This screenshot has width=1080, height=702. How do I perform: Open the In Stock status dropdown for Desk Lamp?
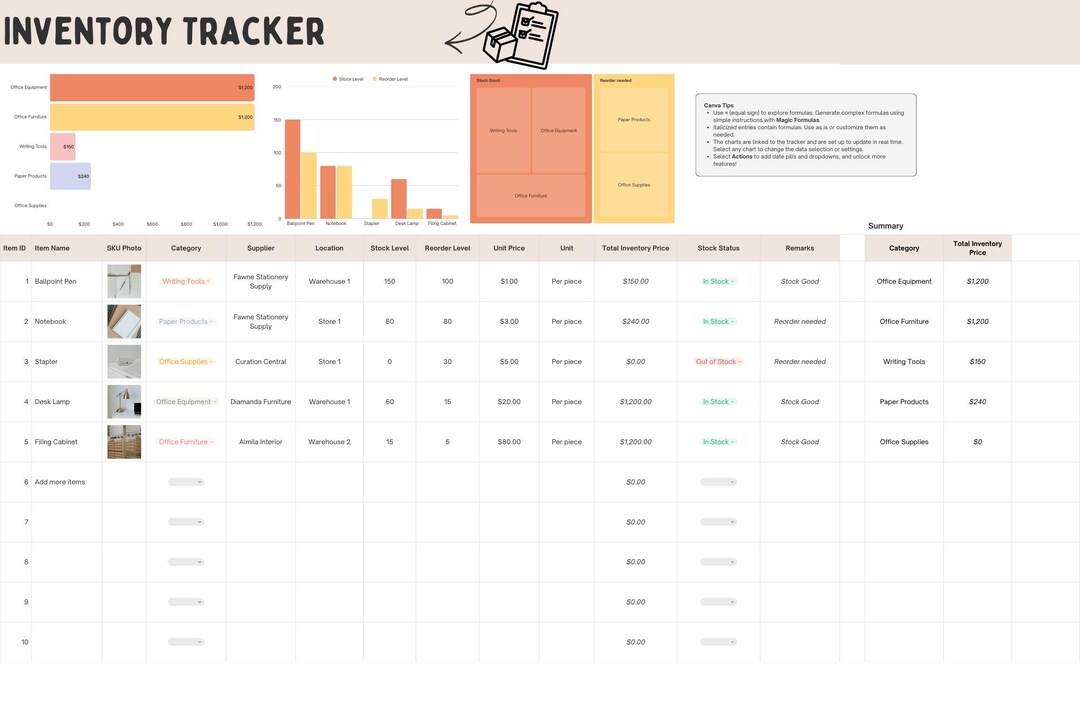[718, 402]
